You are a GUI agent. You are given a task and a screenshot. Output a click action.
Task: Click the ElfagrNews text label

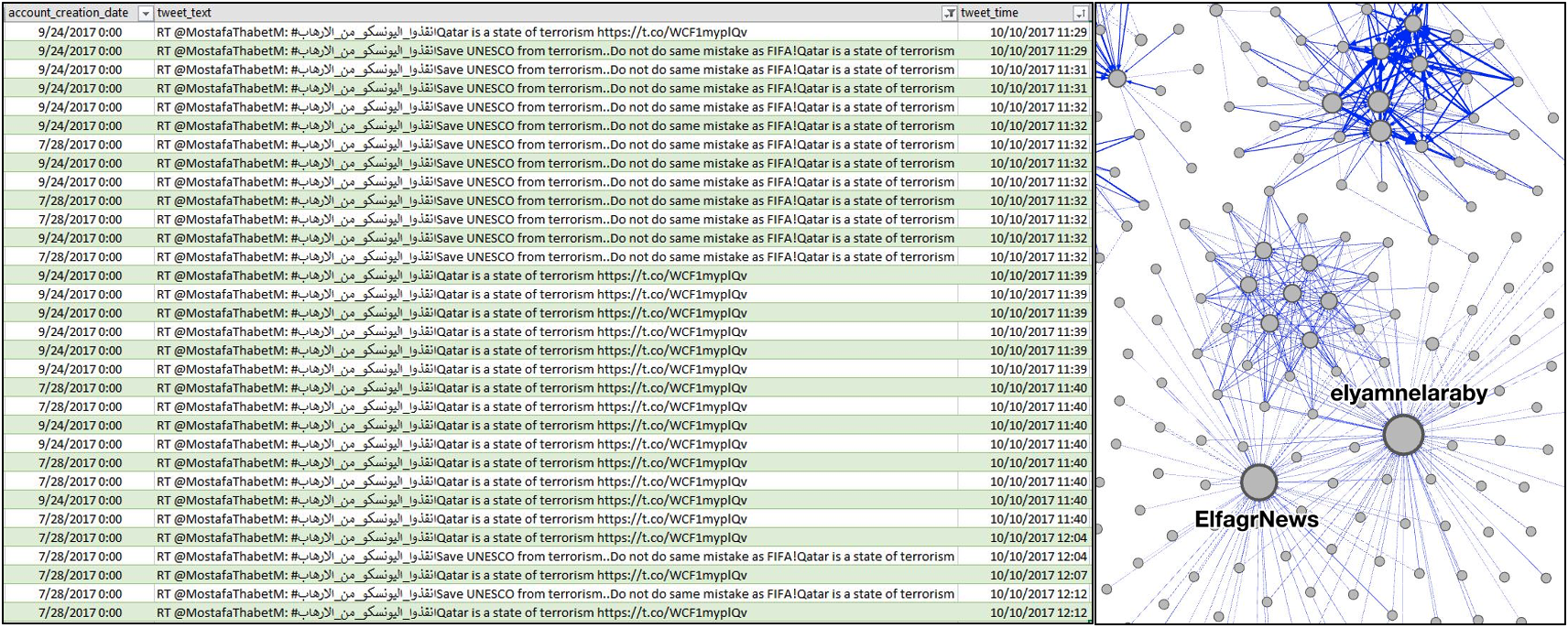(x=1257, y=519)
